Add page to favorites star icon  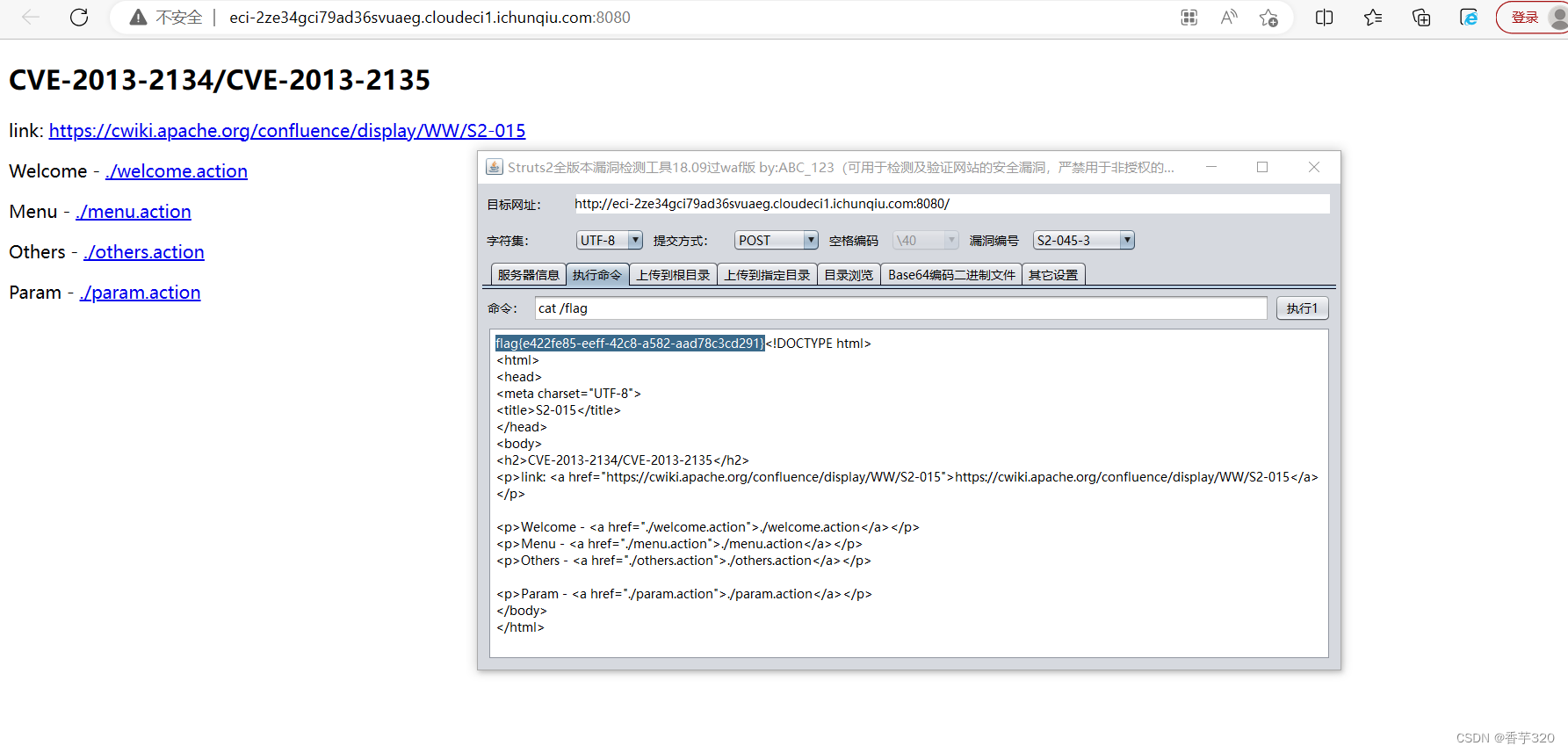click(1268, 18)
